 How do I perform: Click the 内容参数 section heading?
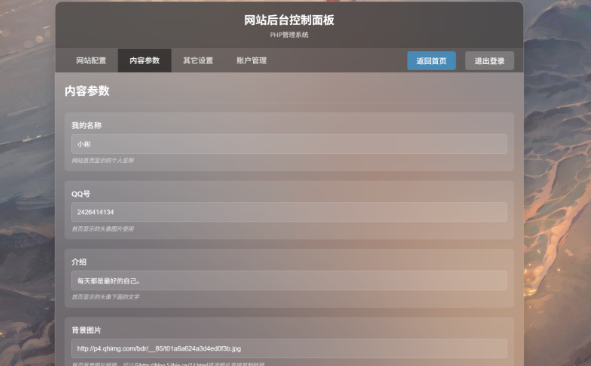87,91
